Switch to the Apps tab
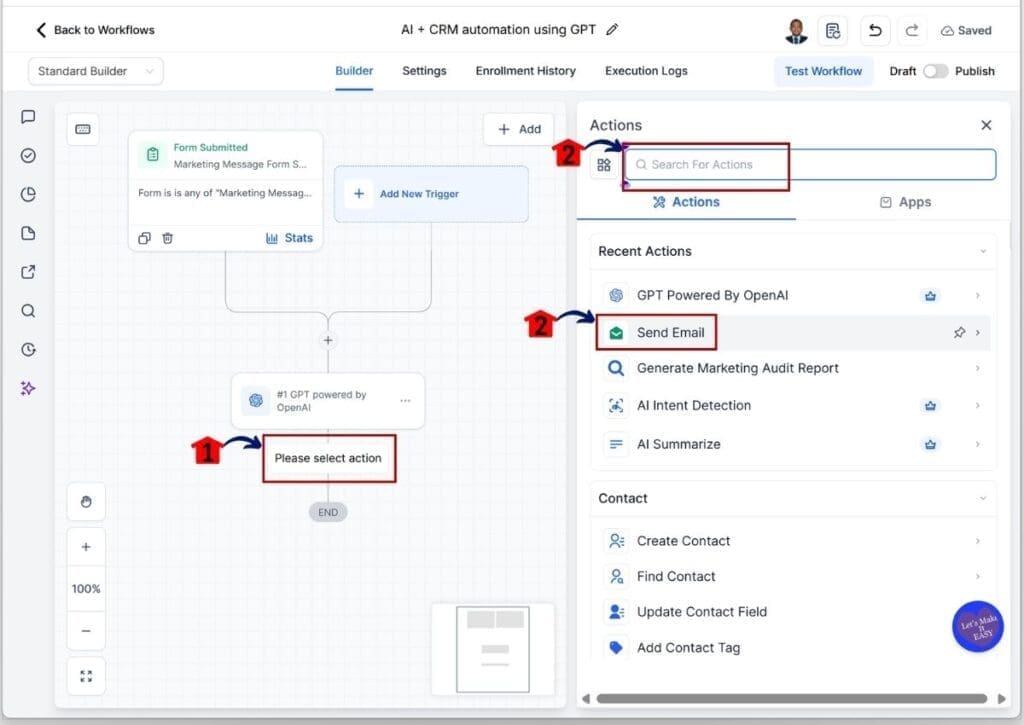This screenshot has height=725, width=1024. [x=905, y=202]
